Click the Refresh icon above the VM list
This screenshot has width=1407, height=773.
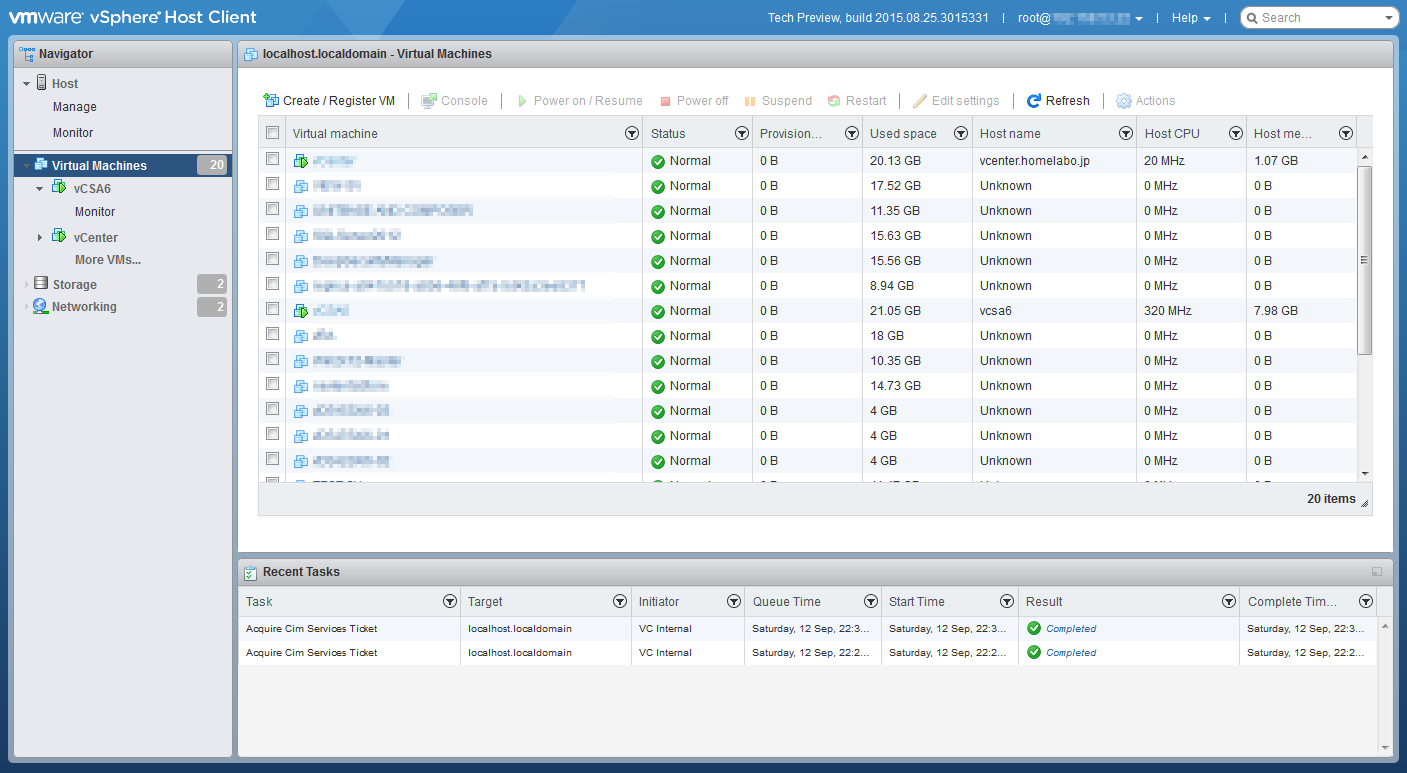(1033, 100)
